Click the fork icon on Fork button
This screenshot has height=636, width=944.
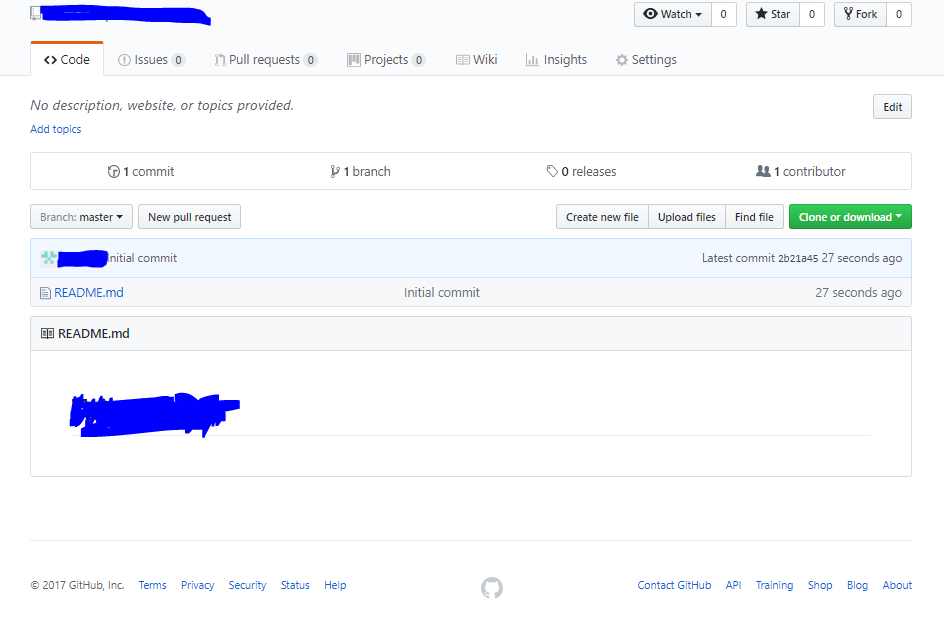coord(848,13)
